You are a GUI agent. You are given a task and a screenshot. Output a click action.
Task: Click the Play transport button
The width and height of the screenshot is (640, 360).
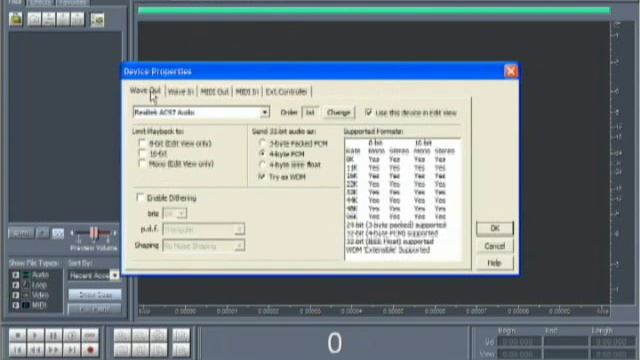[x=36, y=336]
